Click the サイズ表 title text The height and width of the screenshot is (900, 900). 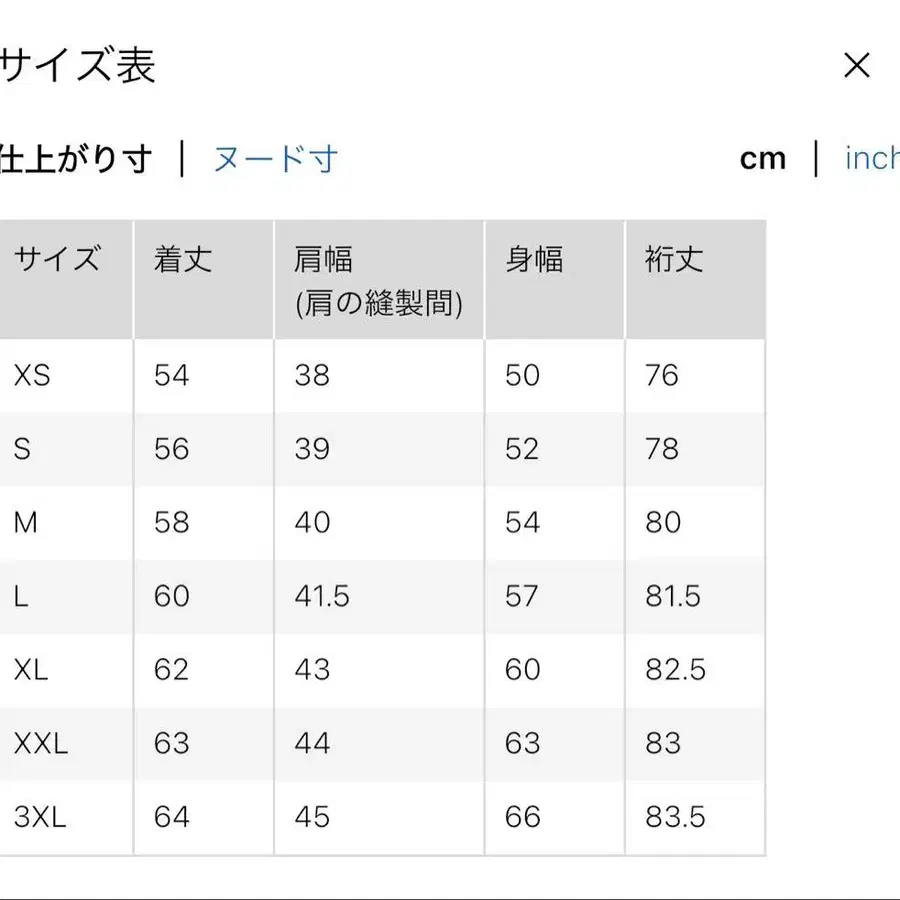coord(80,65)
